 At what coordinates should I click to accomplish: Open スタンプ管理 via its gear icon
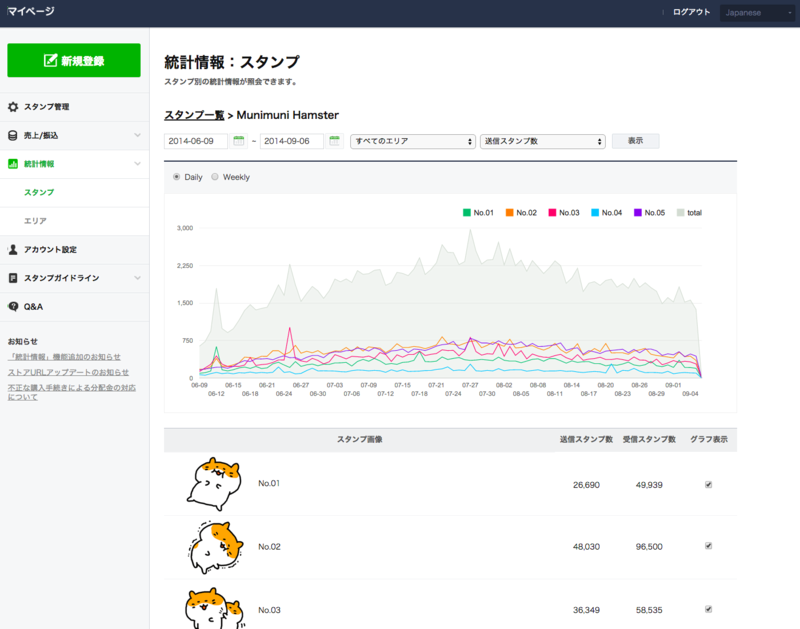[13, 107]
